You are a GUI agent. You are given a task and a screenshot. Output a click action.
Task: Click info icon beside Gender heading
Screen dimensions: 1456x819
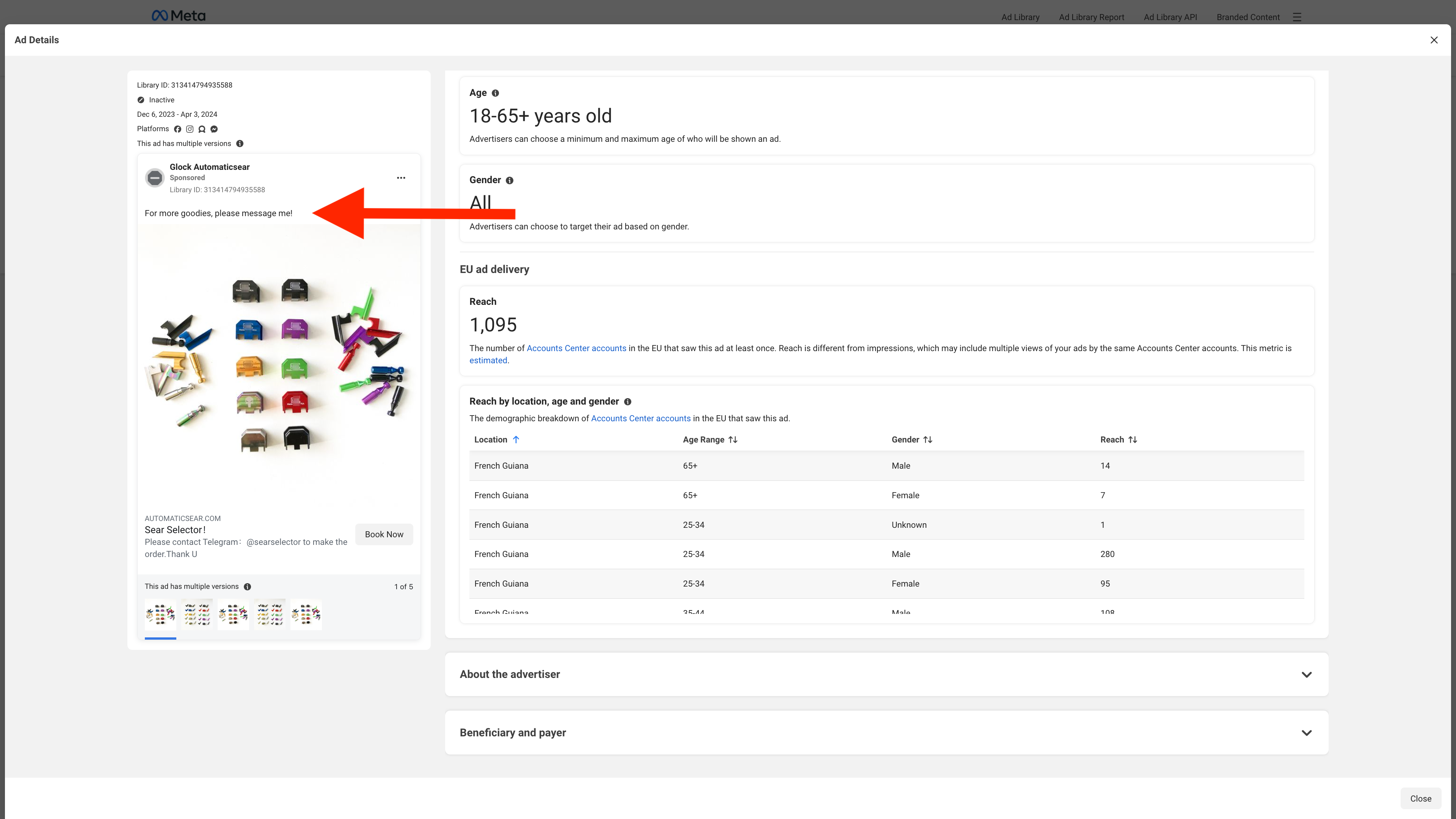(x=509, y=180)
